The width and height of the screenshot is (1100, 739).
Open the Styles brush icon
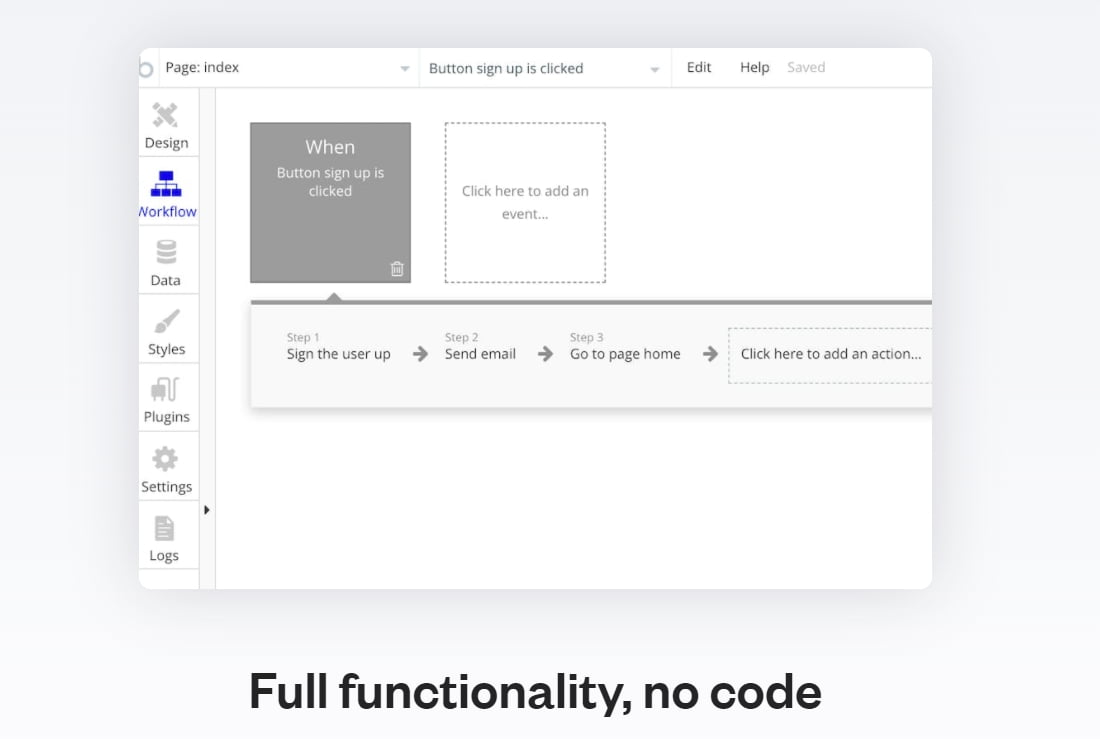[166, 321]
